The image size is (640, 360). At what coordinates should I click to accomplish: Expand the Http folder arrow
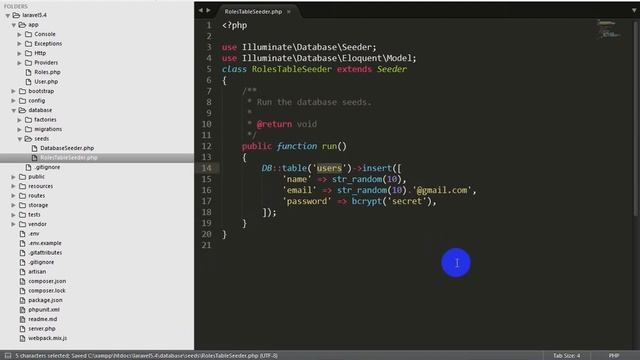pyautogui.click(x=20, y=53)
